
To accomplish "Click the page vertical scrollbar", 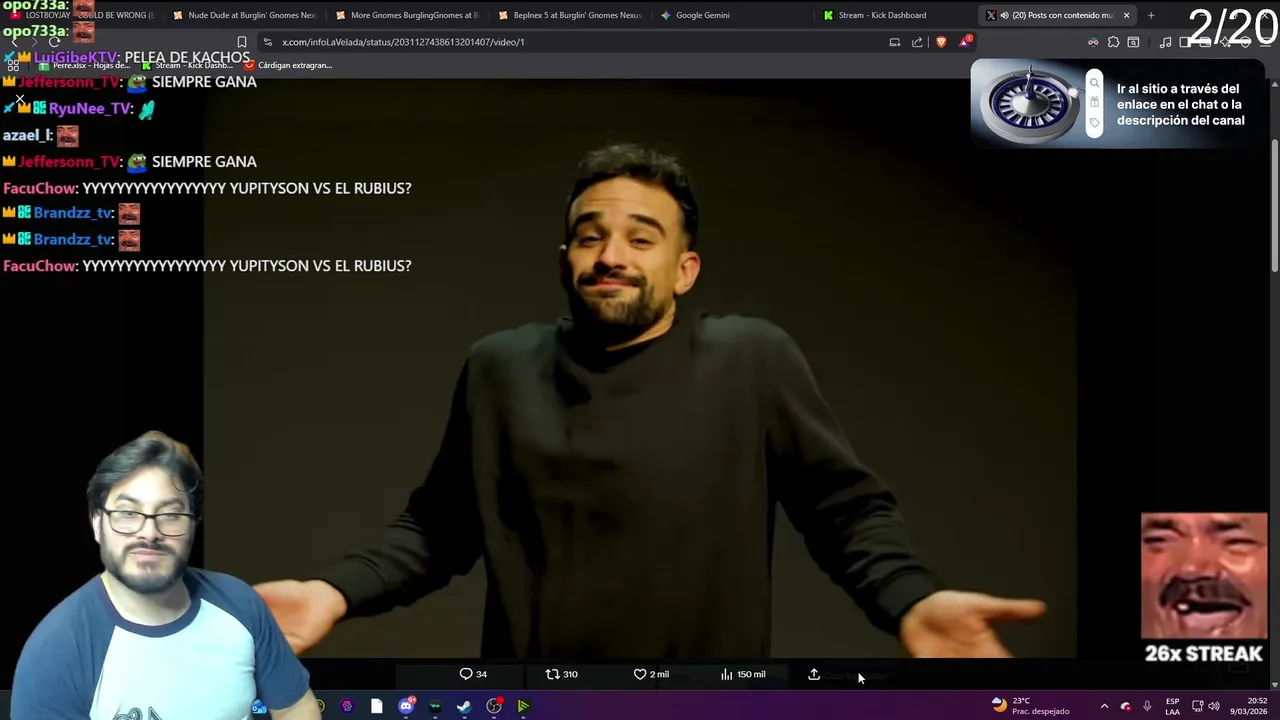I will [x=1274, y=205].
